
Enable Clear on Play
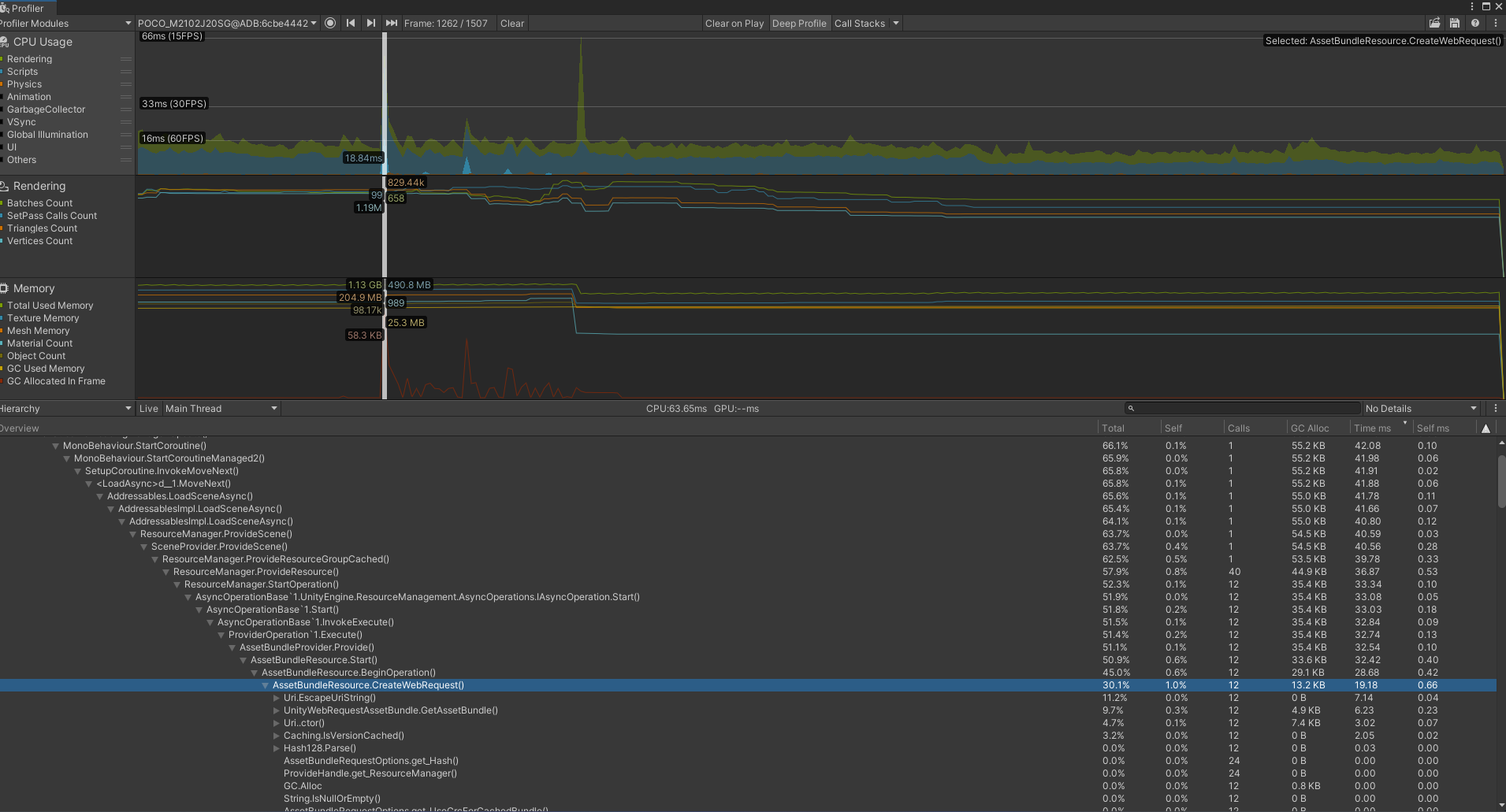point(733,23)
